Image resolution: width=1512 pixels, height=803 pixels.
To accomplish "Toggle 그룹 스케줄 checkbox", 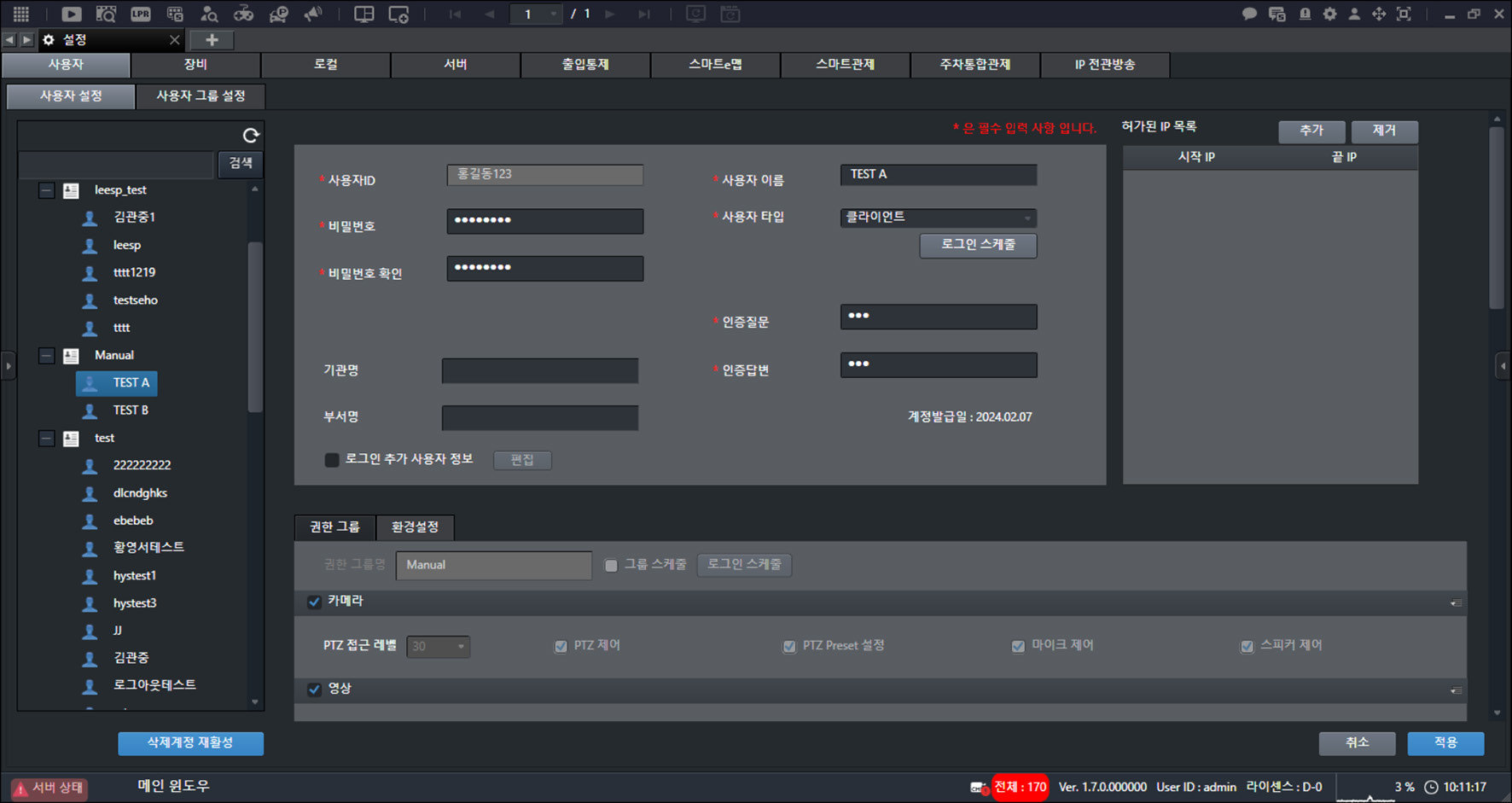I will click(611, 565).
